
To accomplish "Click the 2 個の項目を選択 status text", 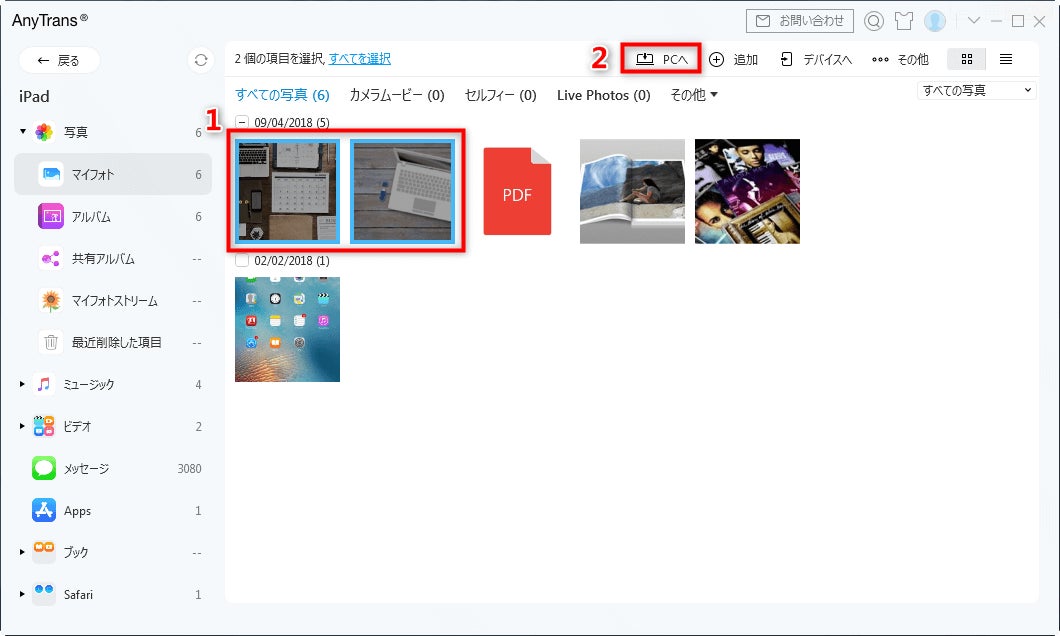I will (x=279, y=59).
